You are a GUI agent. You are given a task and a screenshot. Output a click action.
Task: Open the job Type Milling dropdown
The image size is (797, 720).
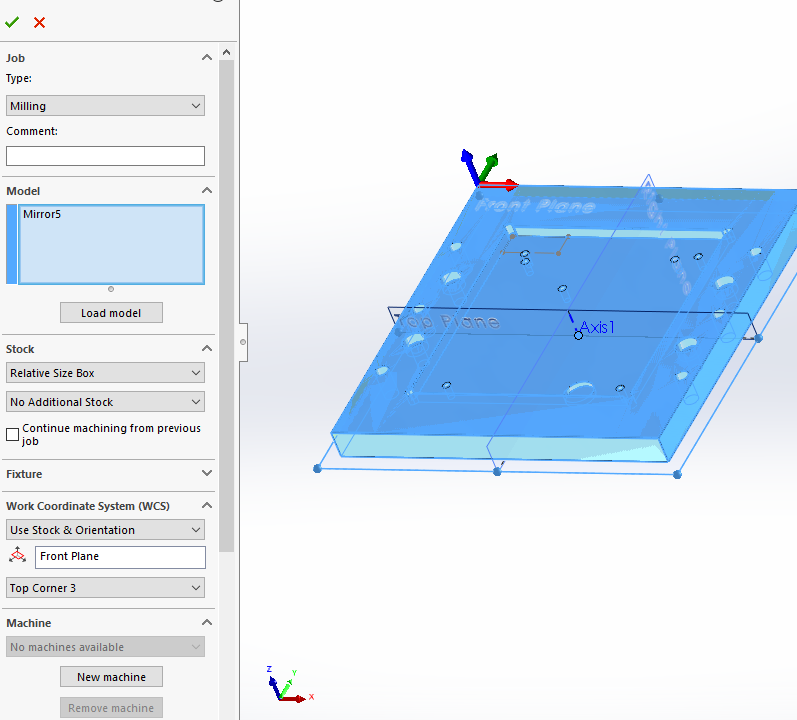coord(105,106)
